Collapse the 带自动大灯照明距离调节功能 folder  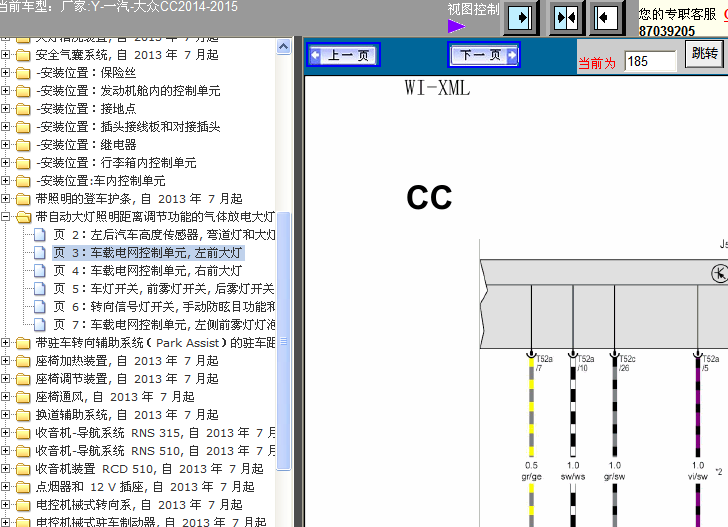point(5,217)
